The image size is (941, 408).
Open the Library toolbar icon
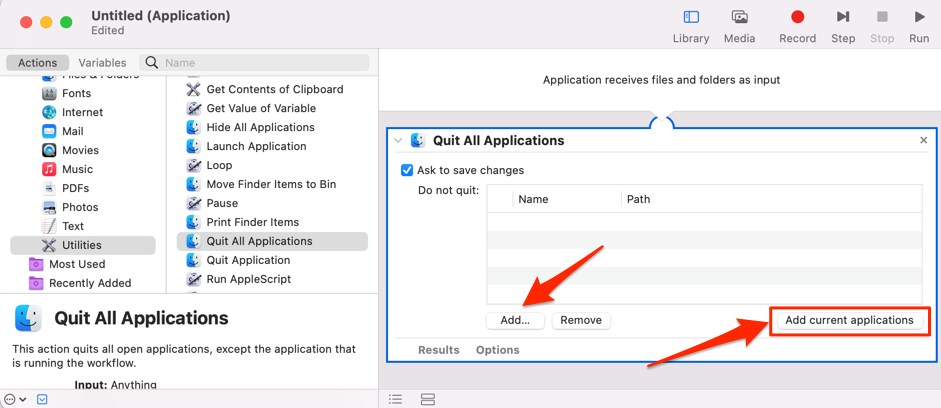[690, 17]
